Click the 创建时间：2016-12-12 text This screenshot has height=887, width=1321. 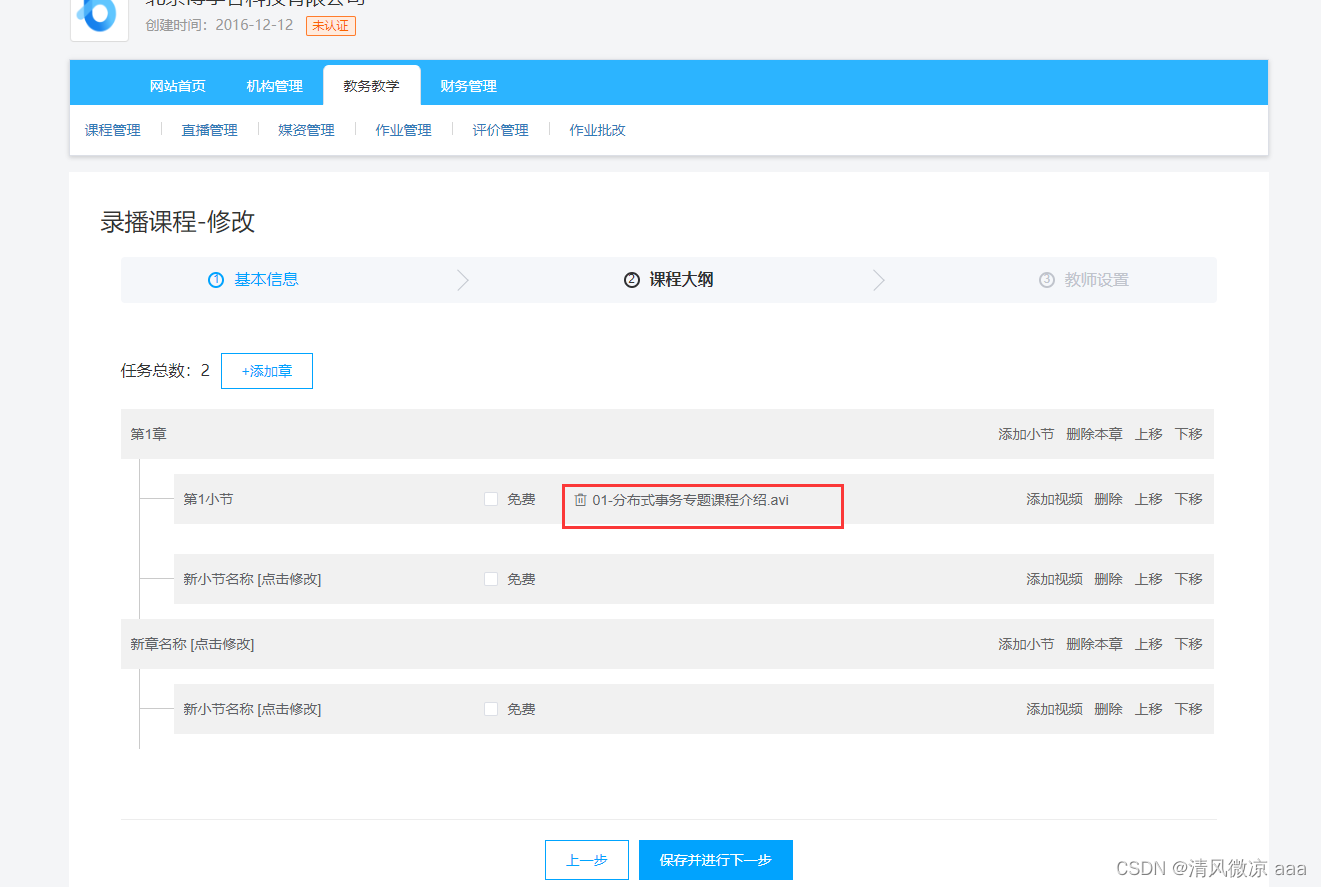pyautogui.click(x=220, y=25)
